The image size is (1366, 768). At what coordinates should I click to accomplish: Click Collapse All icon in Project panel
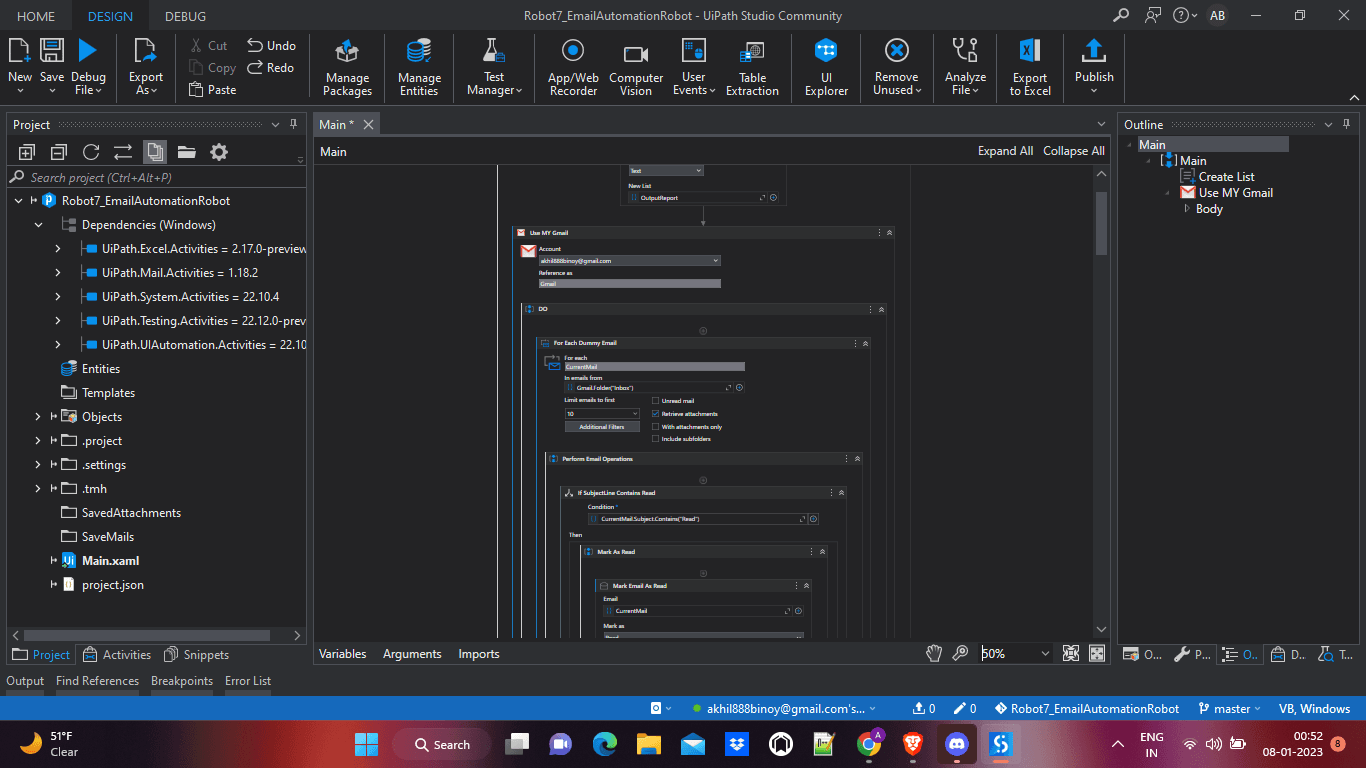(59, 152)
